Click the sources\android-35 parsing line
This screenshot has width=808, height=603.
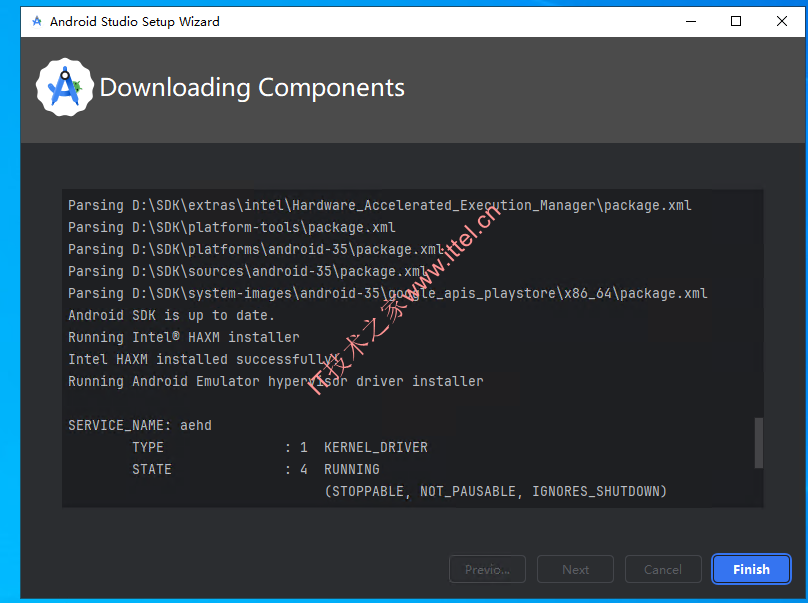tap(247, 271)
